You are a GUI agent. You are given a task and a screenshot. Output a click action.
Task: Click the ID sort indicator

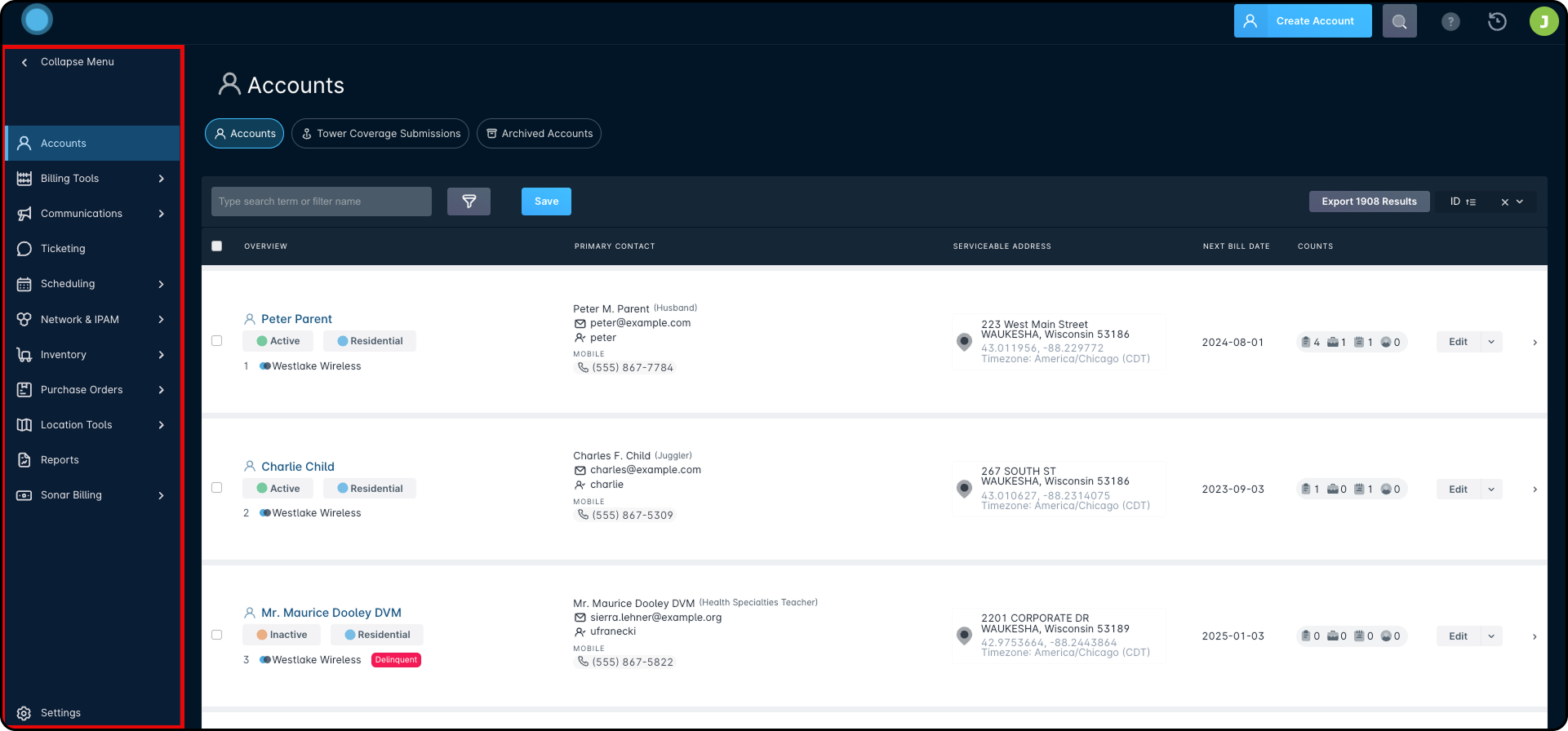[1463, 202]
